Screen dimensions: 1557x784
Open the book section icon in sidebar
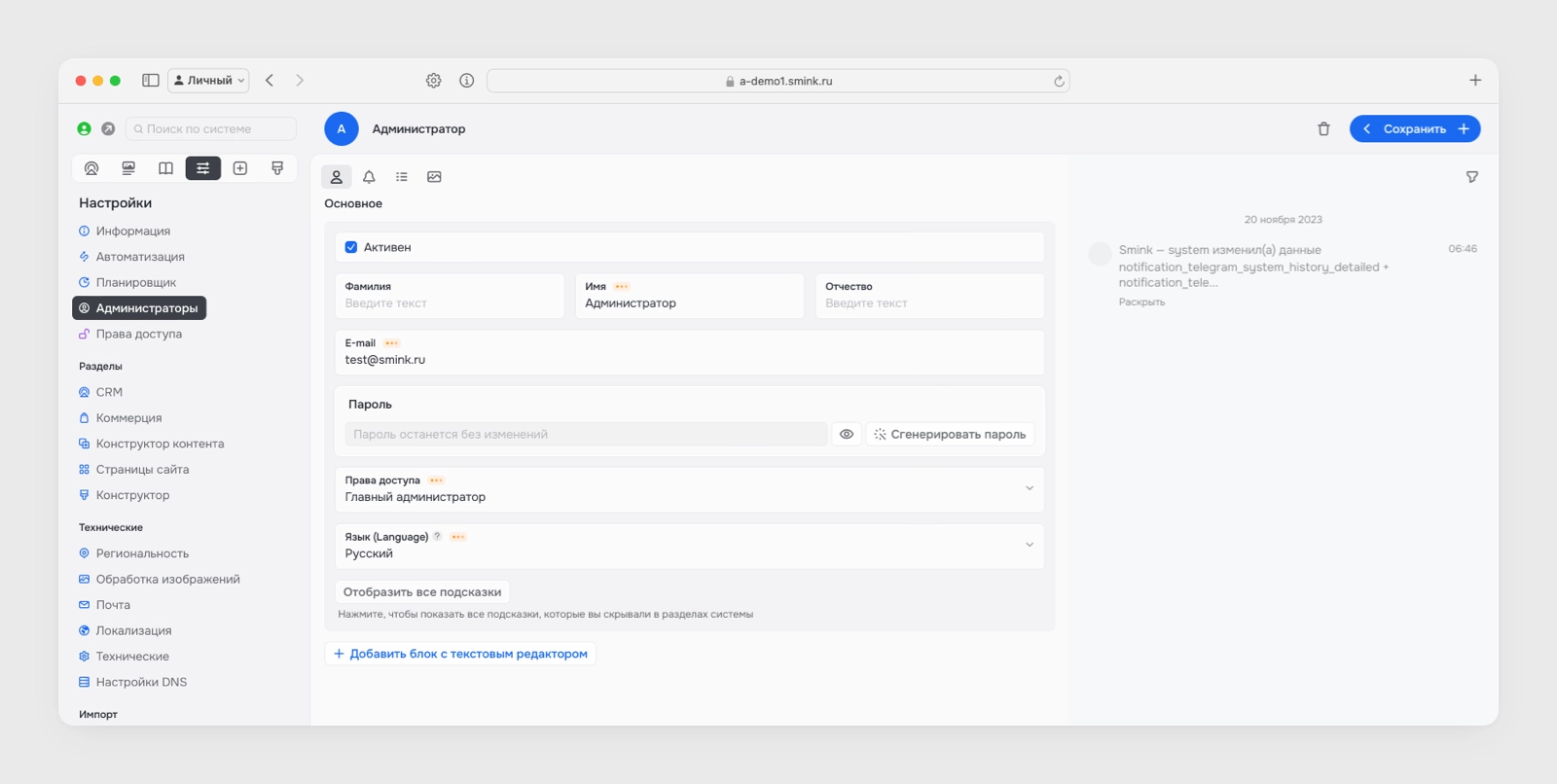[x=165, y=168]
